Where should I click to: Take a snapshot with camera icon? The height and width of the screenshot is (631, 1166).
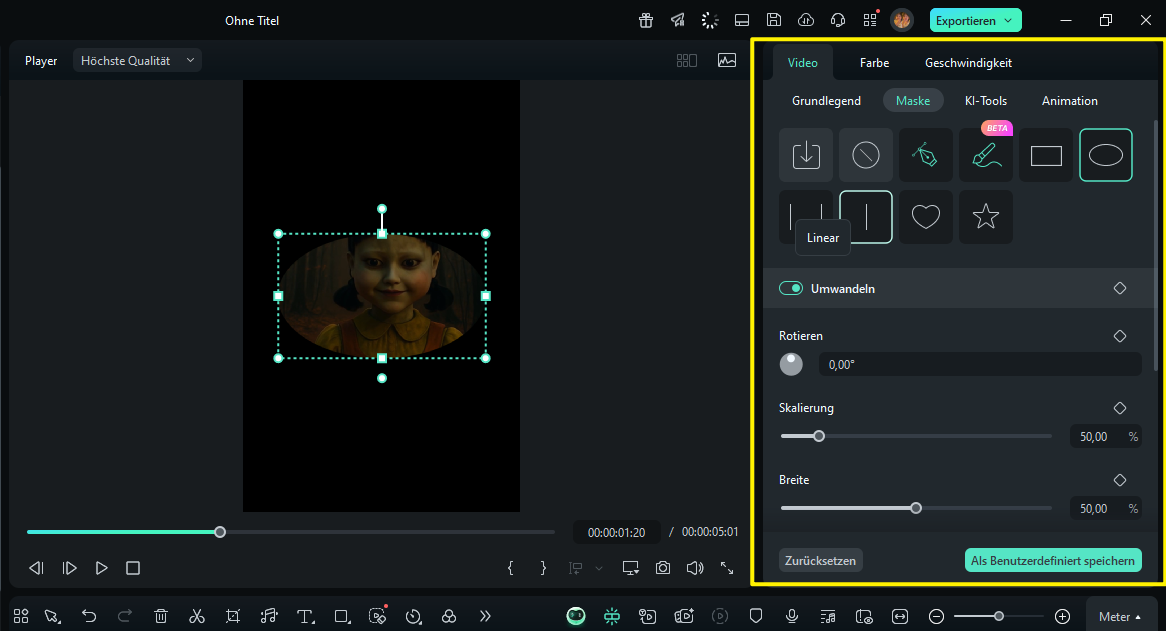pyautogui.click(x=663, y=568)
